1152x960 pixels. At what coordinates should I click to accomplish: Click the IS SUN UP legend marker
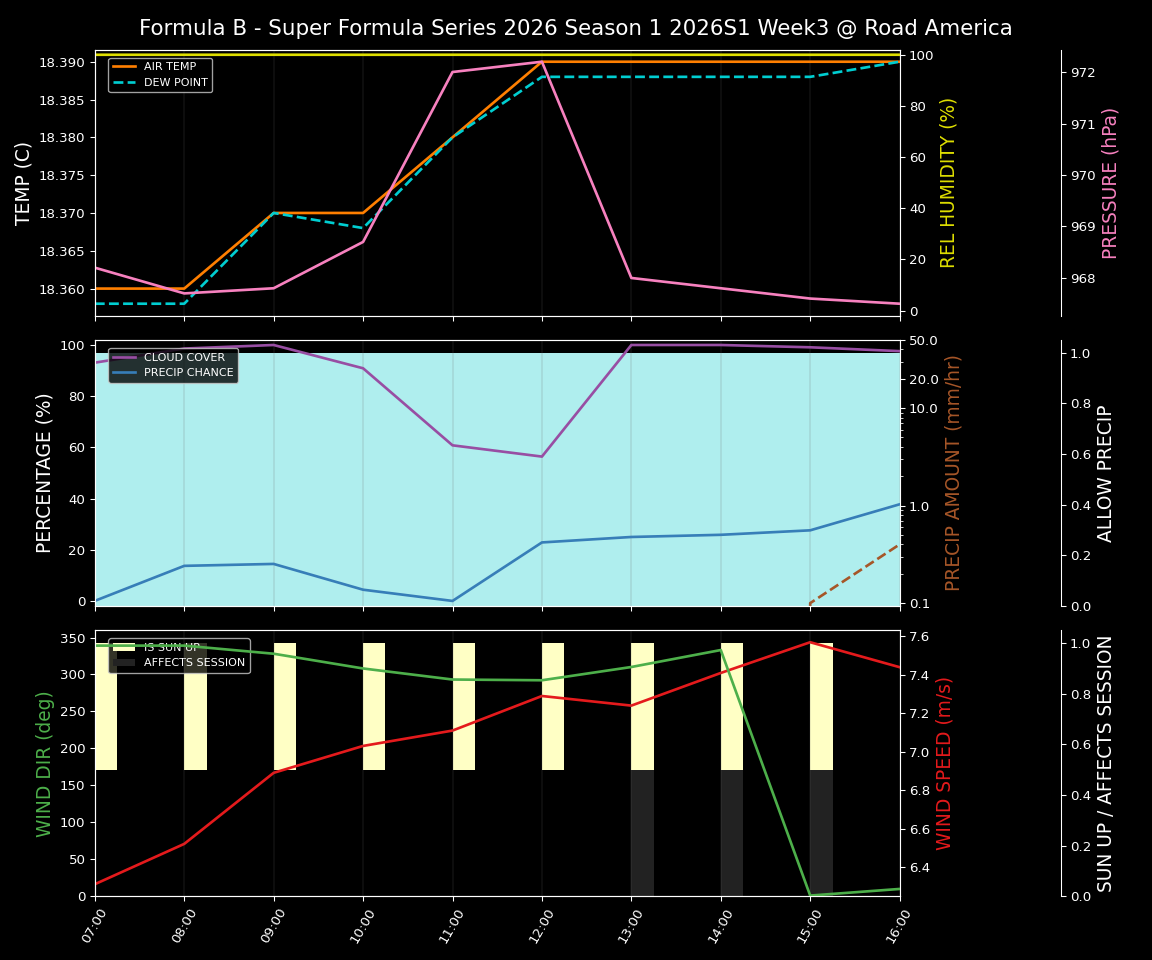(x=123, y=647)
